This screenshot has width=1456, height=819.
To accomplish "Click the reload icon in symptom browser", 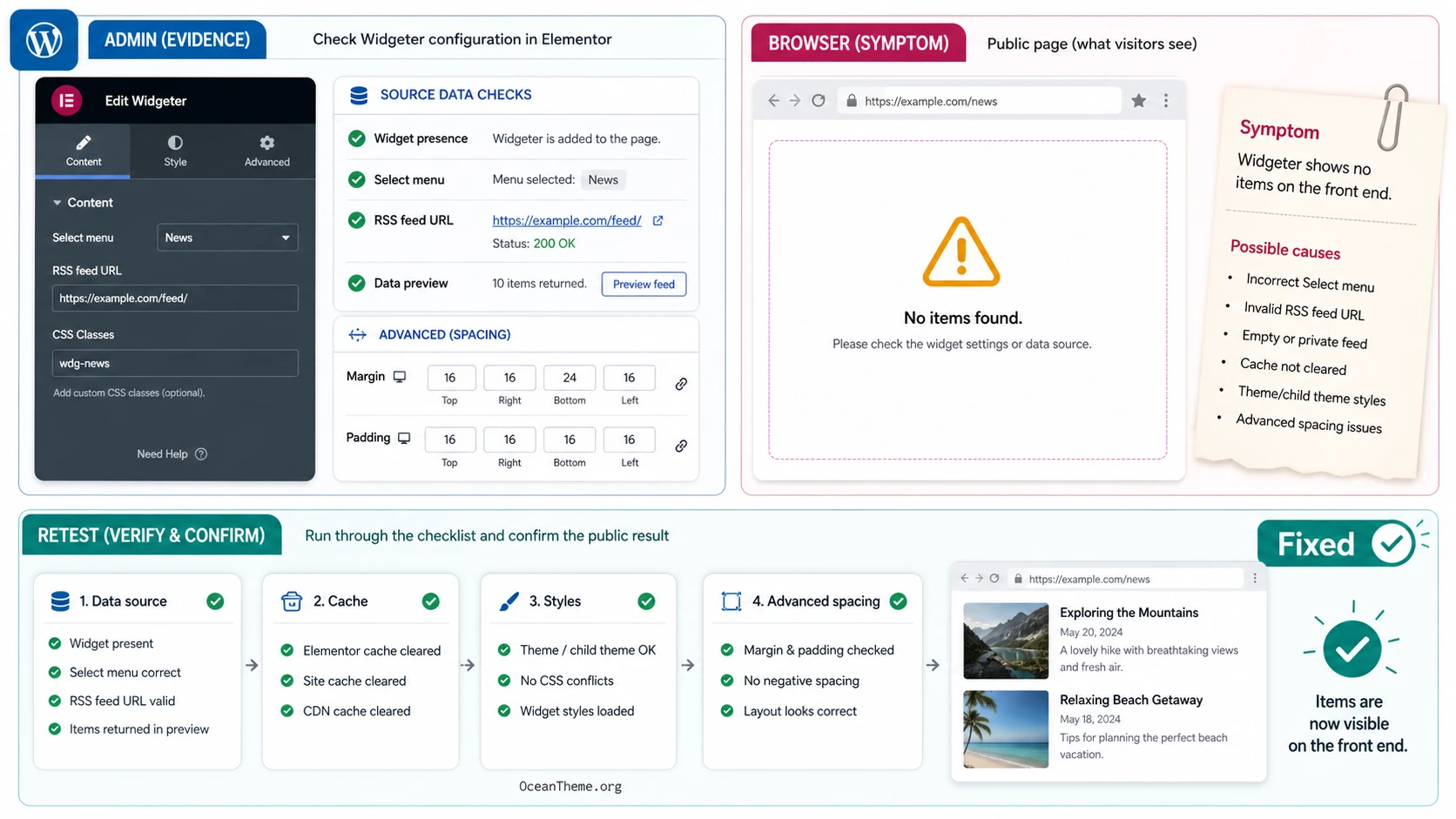I will tap(819, 101).
